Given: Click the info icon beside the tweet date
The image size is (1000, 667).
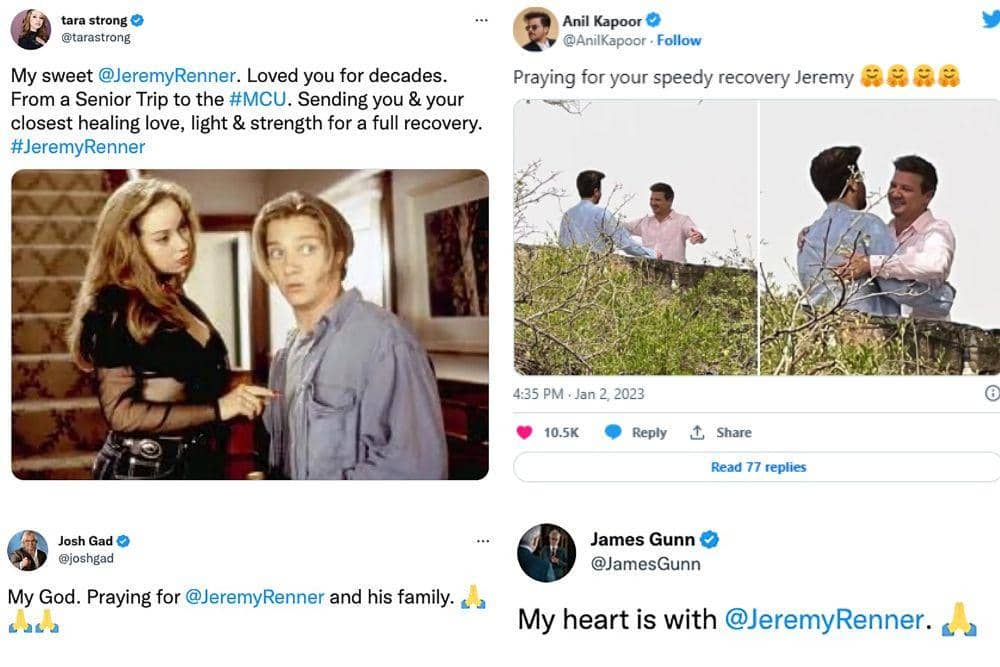Looking at the screenshot, I should coord(992,393).
